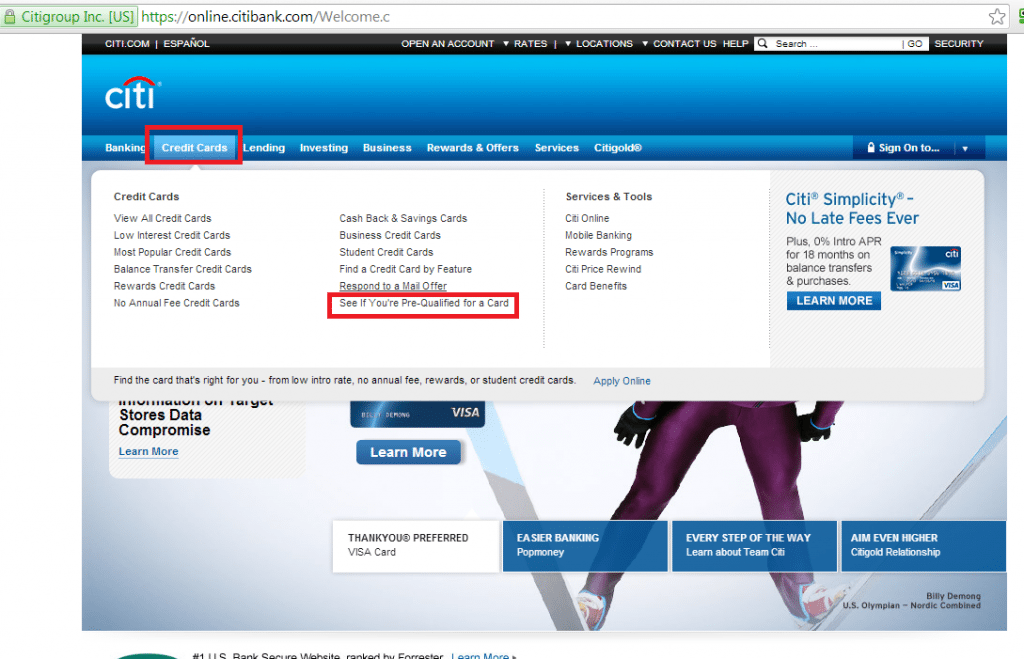Viewport: 1024px width, 659px height.
Task: Click the Citi Simplicity card image
Action: point(926,268)
